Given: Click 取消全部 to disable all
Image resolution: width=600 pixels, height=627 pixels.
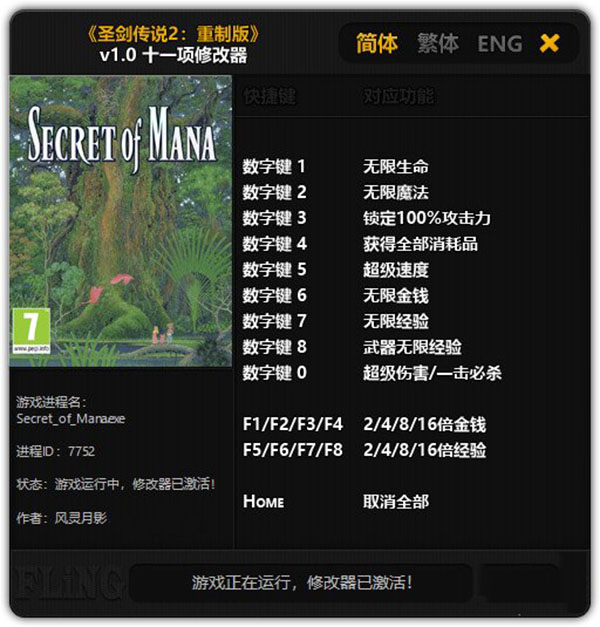Looking at the screenshot, I should click(x=396, y=501).
